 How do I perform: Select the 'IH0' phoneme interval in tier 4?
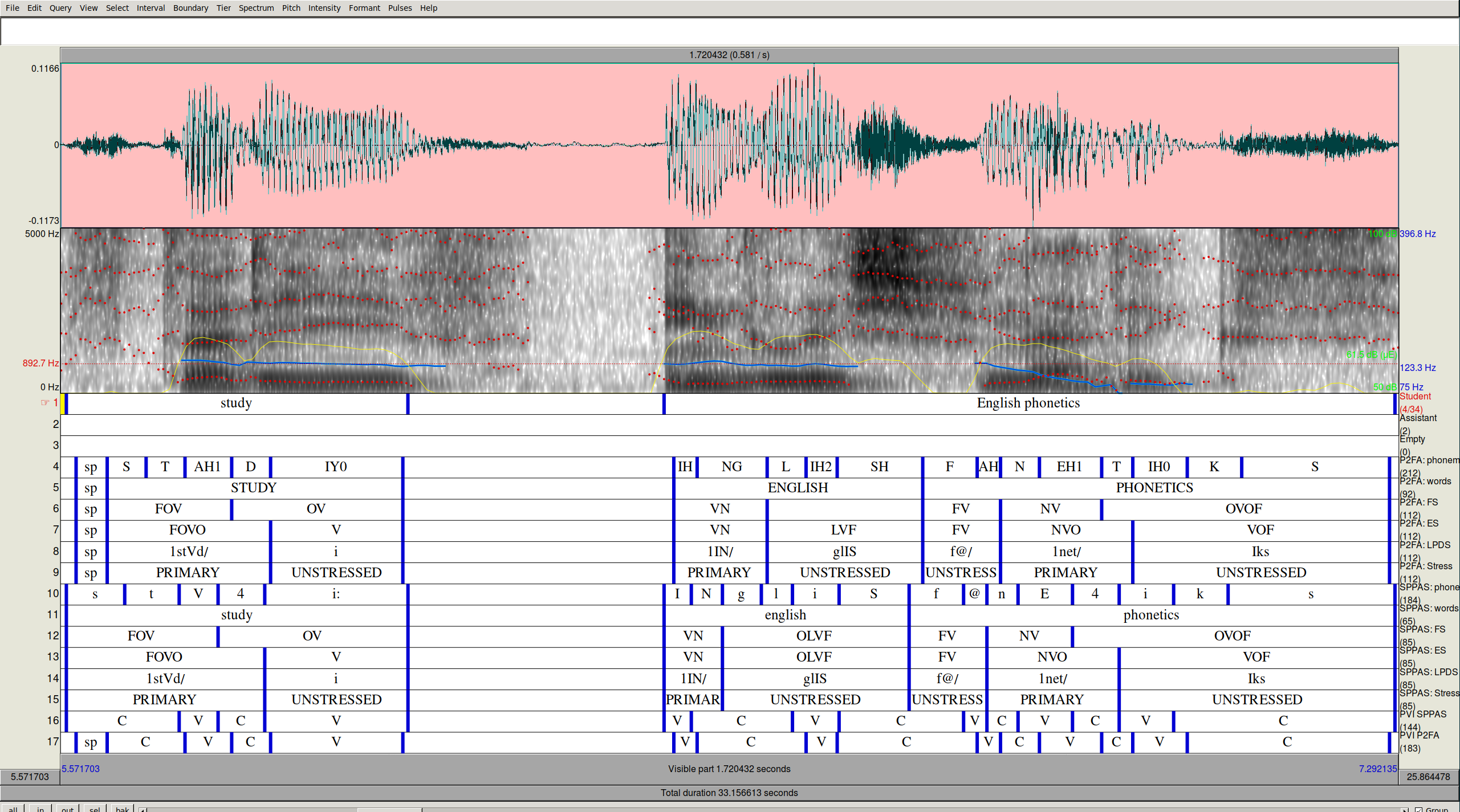coord(1159,467)
